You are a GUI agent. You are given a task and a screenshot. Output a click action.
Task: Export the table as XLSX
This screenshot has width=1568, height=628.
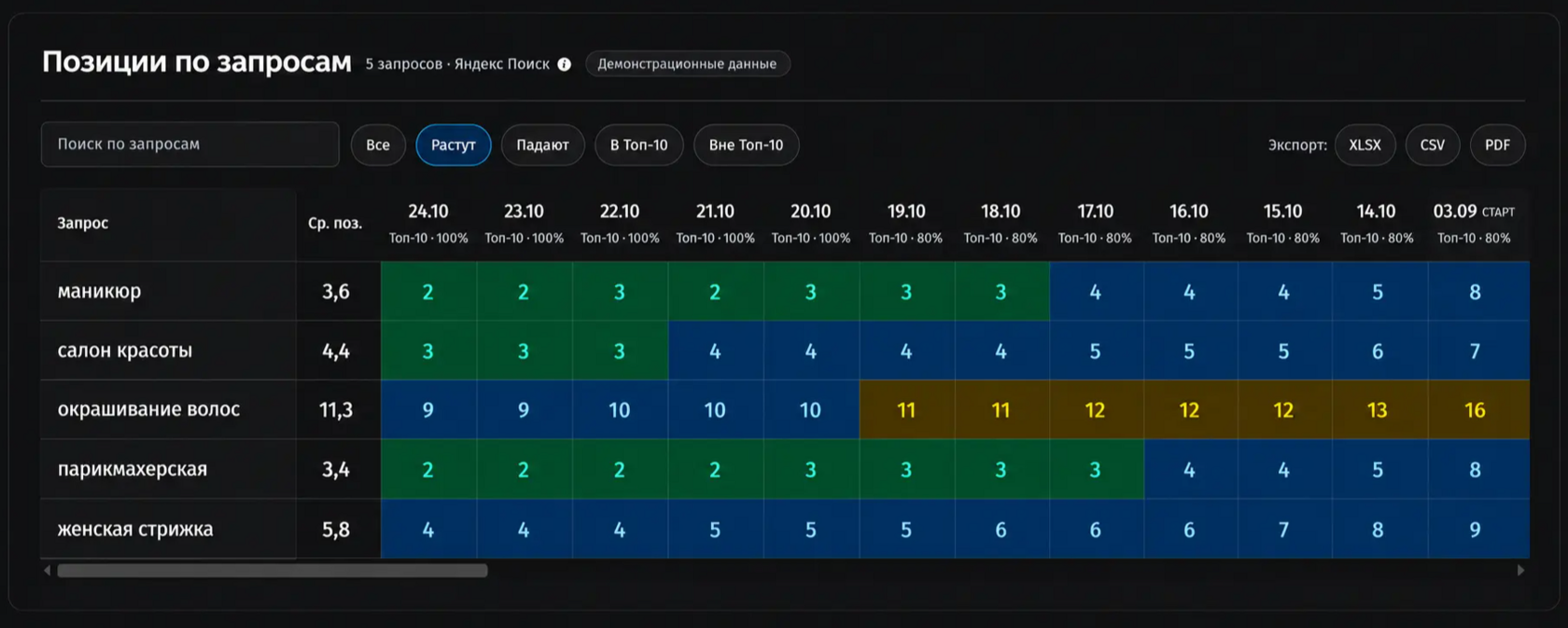click(1365, 145)
